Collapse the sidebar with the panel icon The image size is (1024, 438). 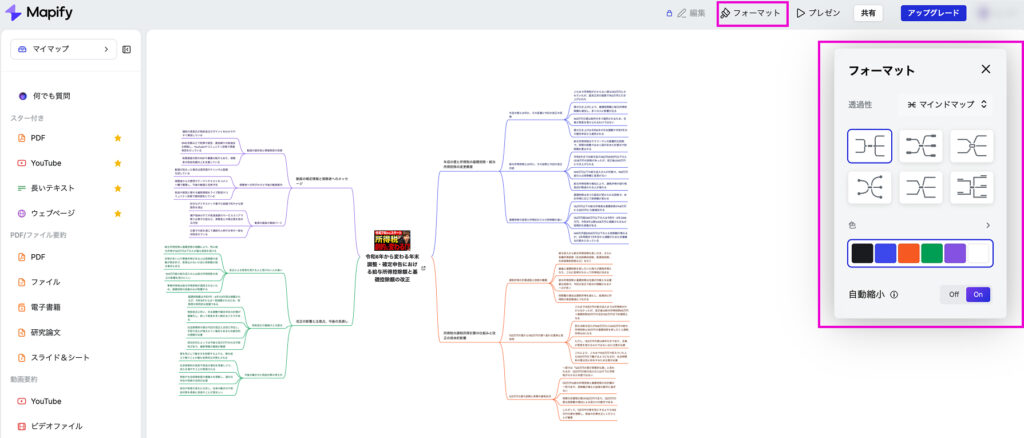[x=127, y=49]
